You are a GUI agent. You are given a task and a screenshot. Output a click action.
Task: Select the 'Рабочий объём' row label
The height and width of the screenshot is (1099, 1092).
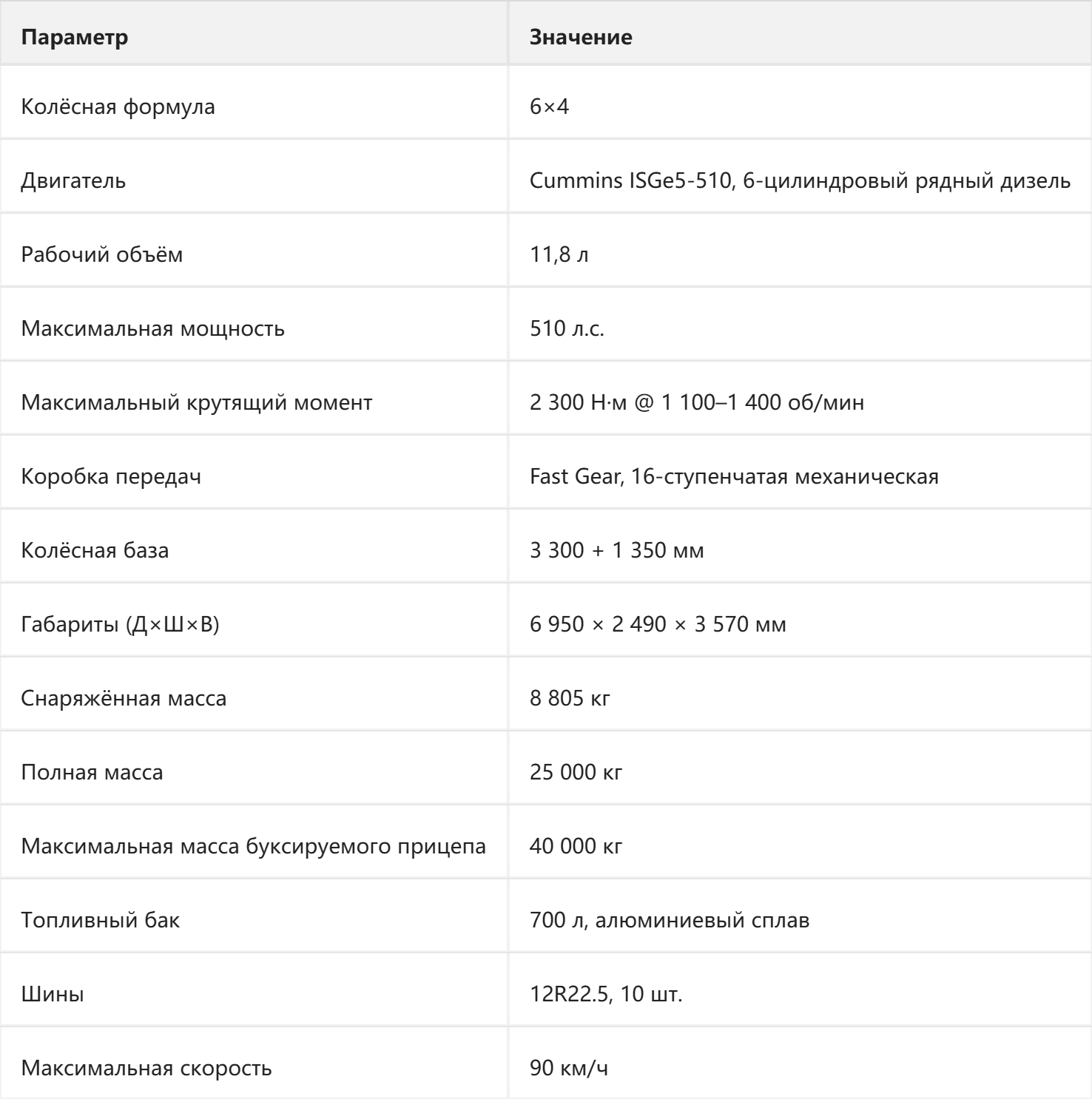[x=101, y=254]
